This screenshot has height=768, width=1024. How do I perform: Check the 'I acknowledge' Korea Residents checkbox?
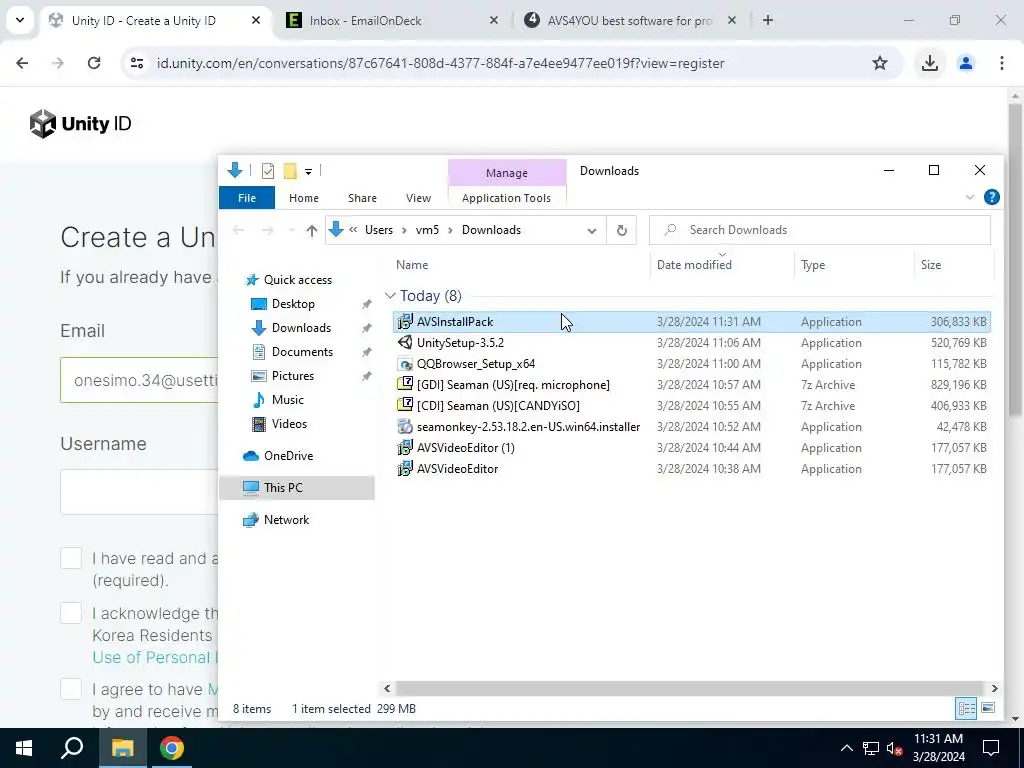(x=71, y=613)
